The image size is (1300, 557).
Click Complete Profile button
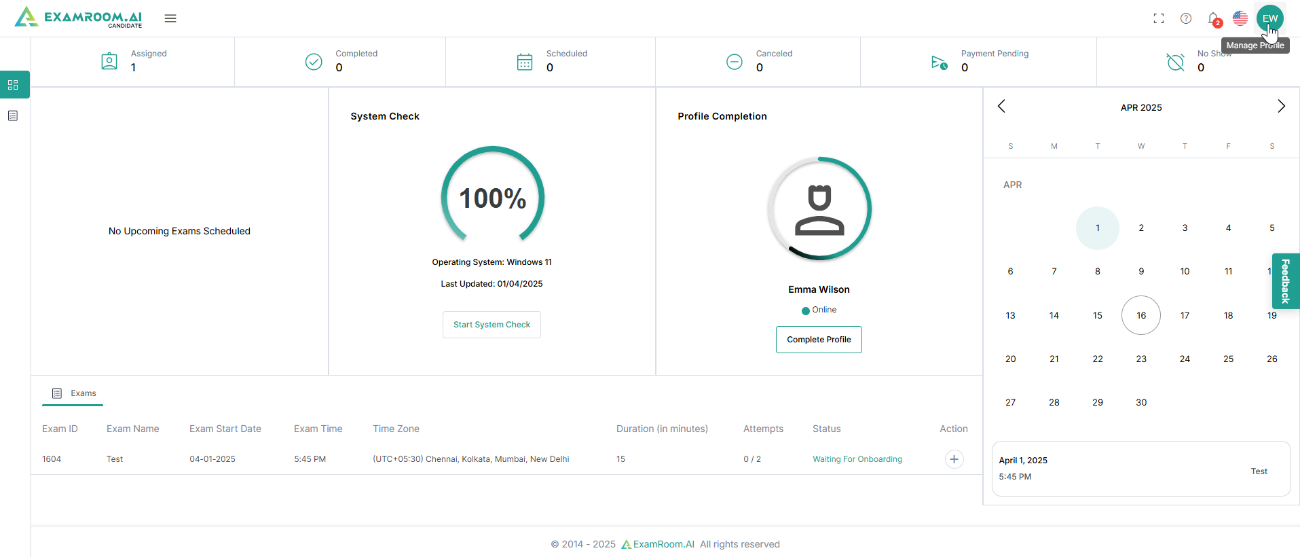[818, 340]
